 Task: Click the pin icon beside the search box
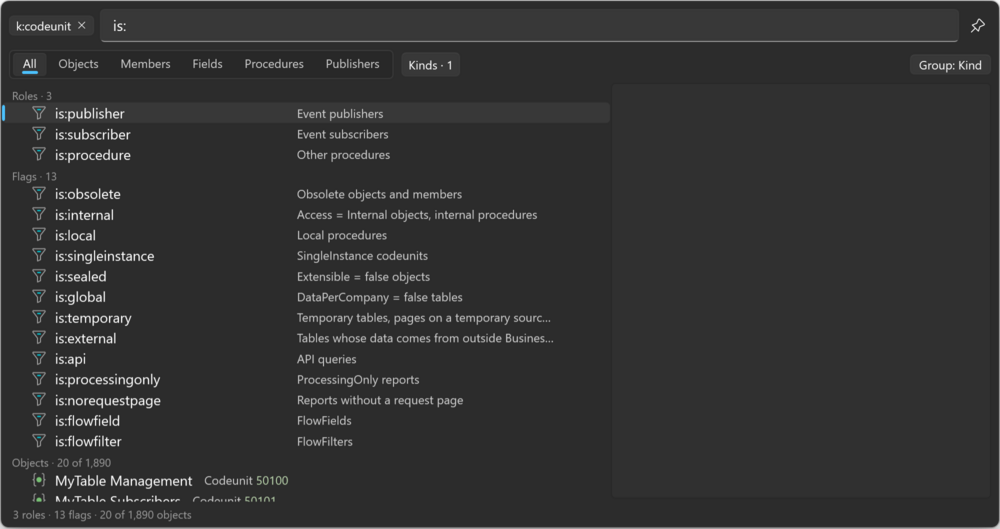977,26
